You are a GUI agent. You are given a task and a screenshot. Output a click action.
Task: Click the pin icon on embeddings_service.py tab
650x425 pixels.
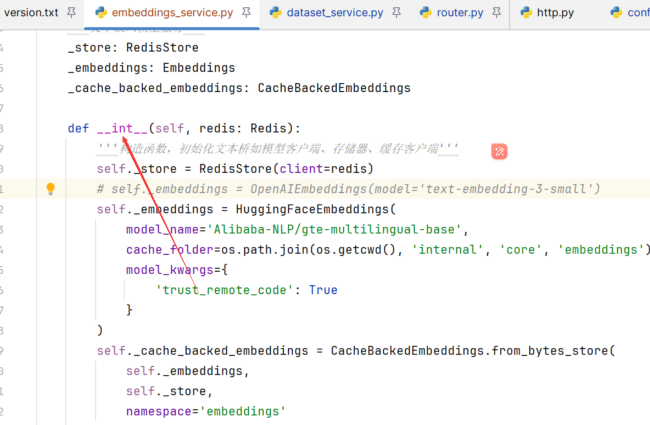tap(246, 13)
